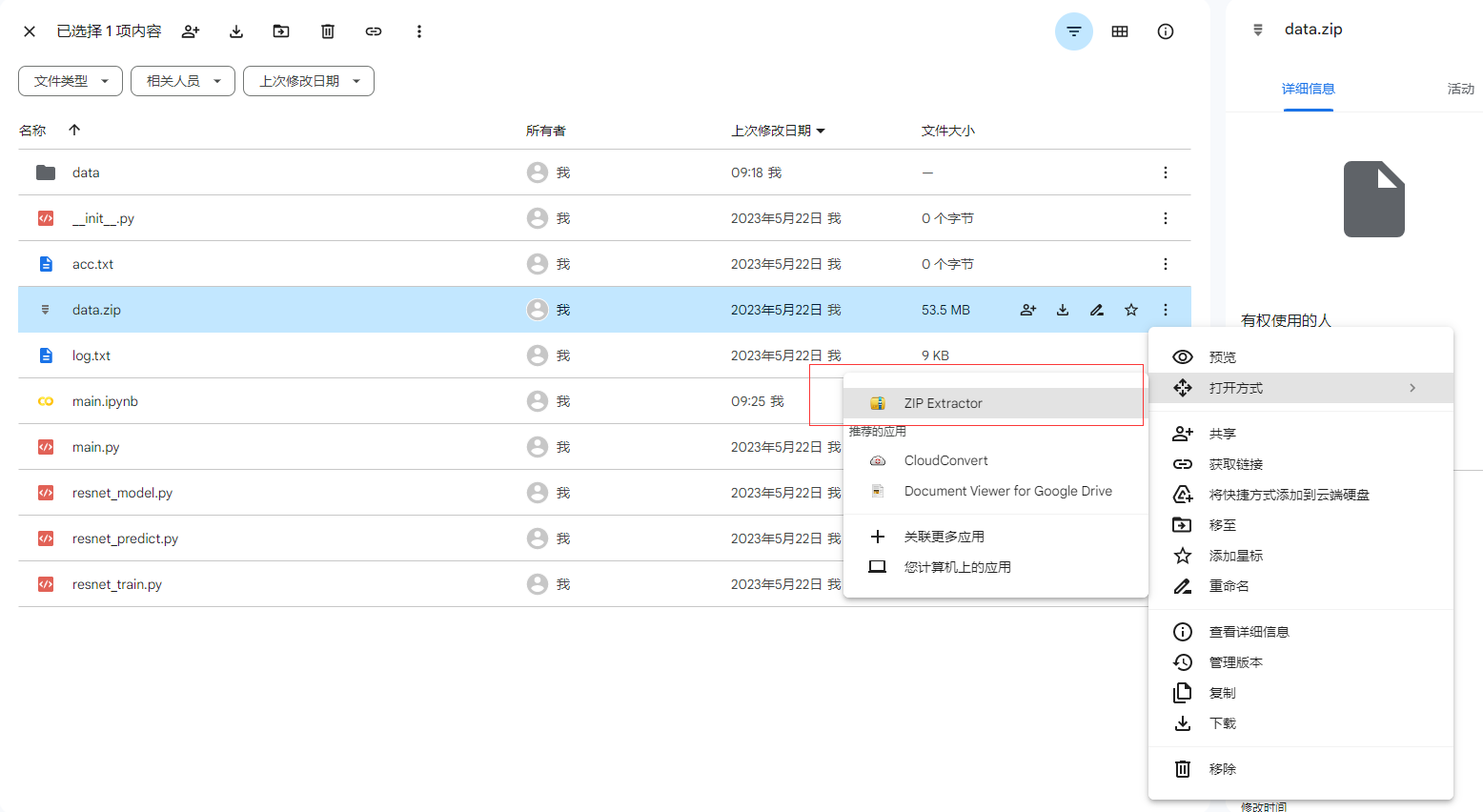Click 共享 in the context menu

pos(1301,434)
